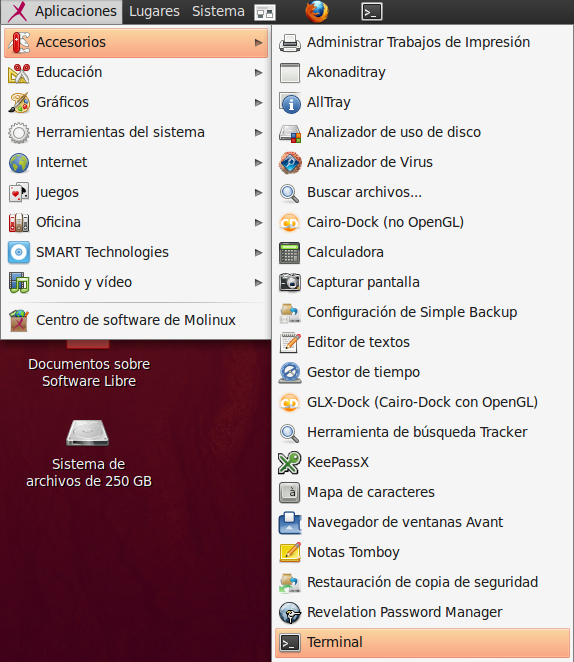574x662 pixels.
Task: Open the Educación category
Action: (136, 72)
